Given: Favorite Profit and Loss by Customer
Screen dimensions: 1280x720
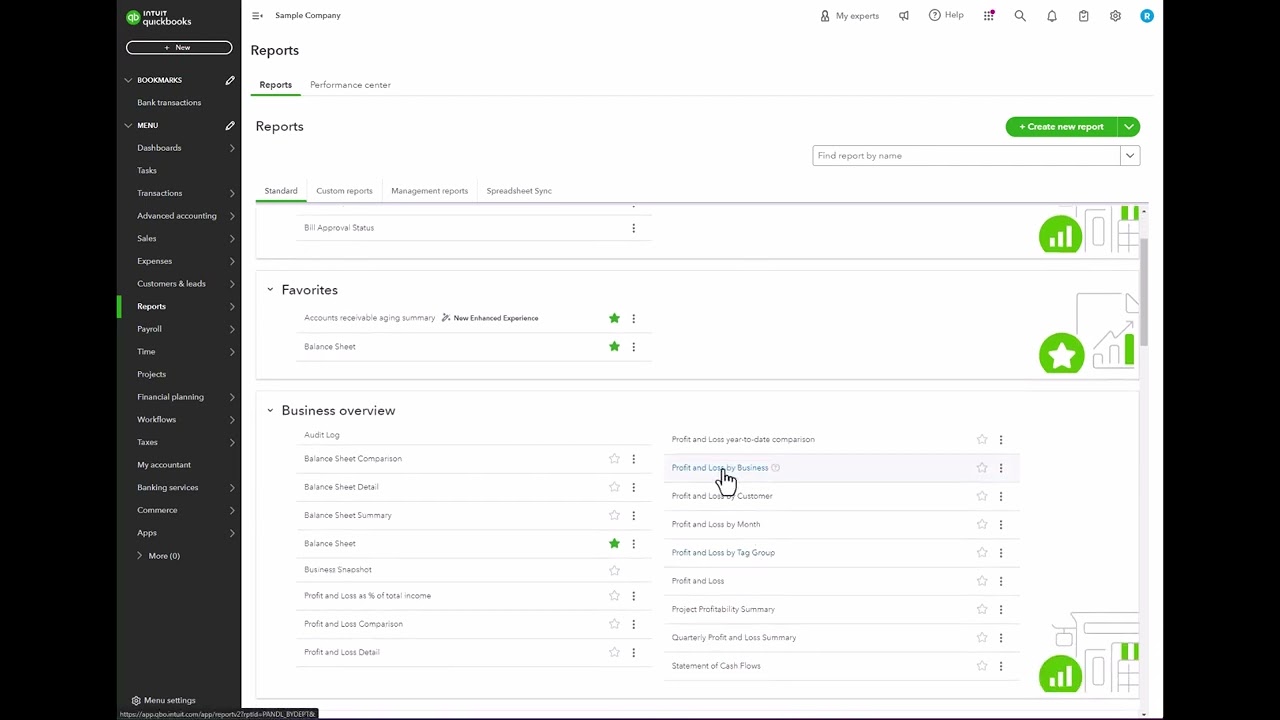Looking at the screenshot, I should (982, 496).
